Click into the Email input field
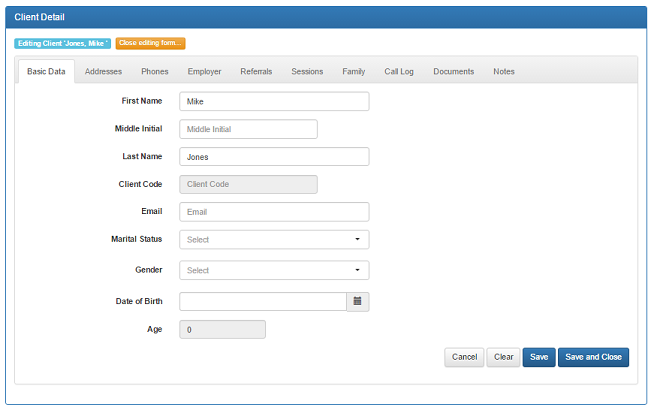 click(274, 212)
